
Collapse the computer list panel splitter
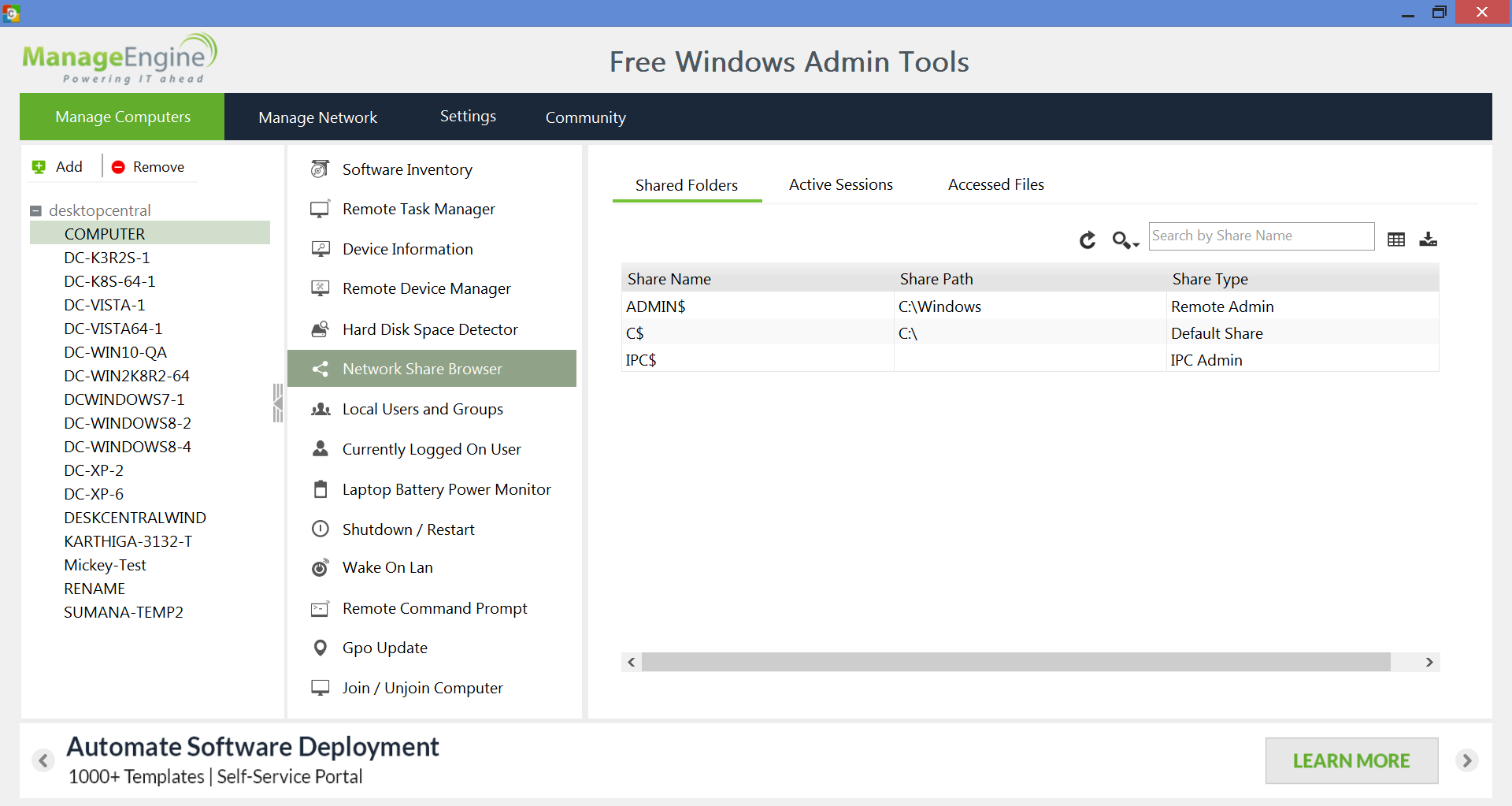point(277,403)
